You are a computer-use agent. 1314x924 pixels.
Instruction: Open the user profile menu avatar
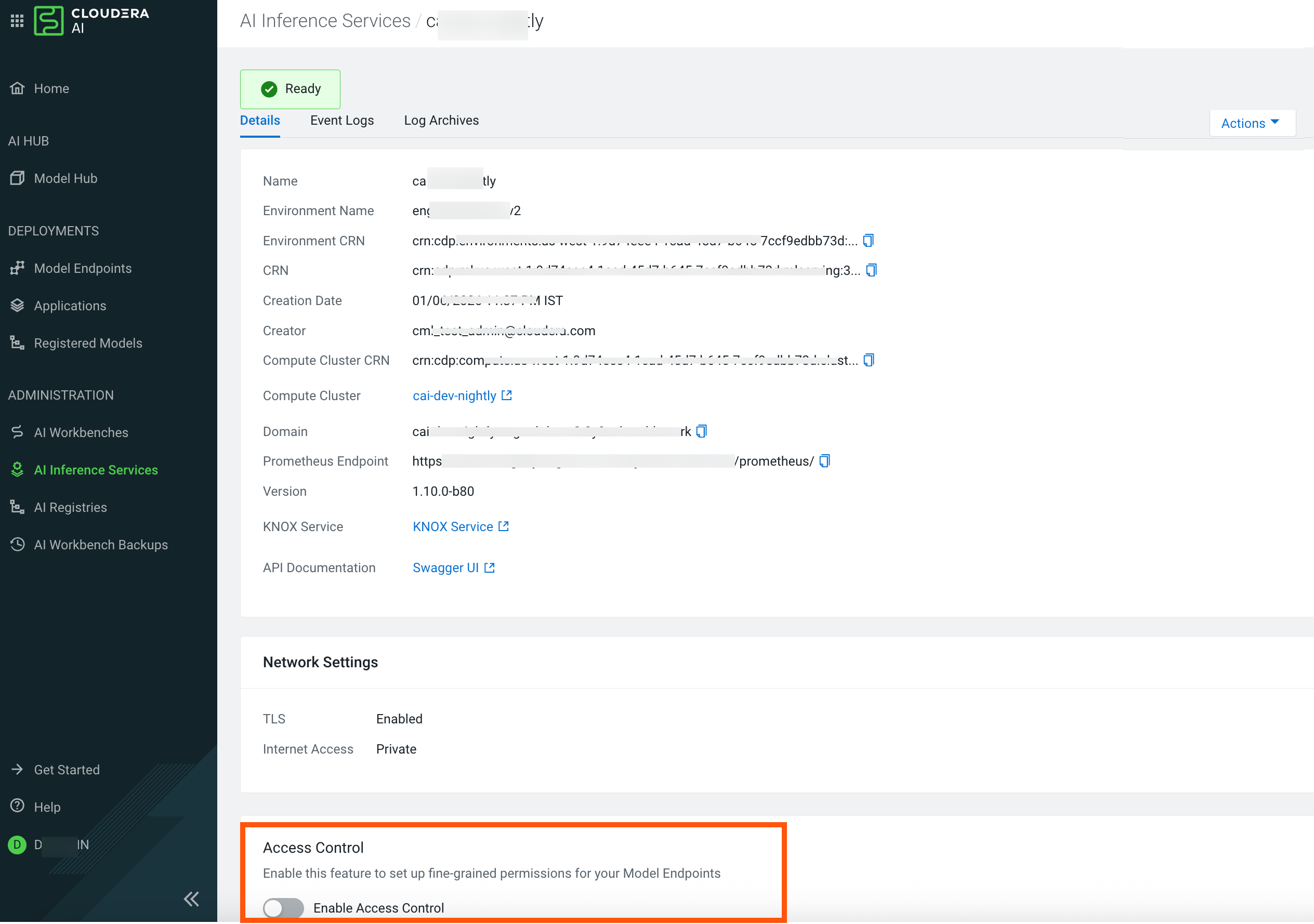point(17,844)
